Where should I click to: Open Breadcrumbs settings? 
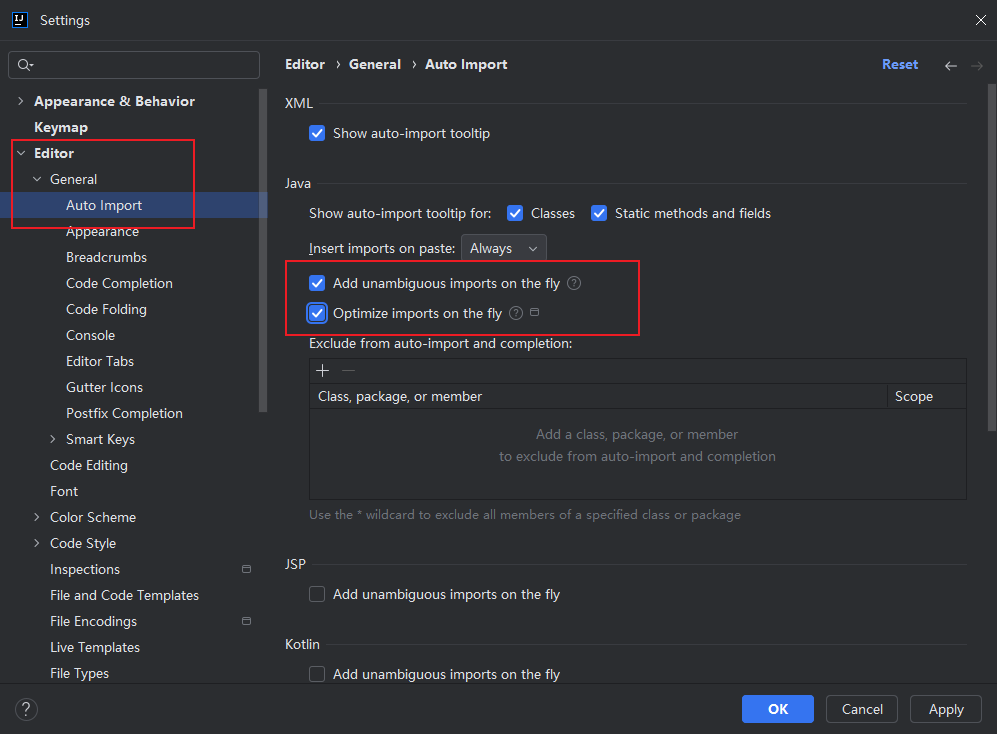tap(106, 257)
